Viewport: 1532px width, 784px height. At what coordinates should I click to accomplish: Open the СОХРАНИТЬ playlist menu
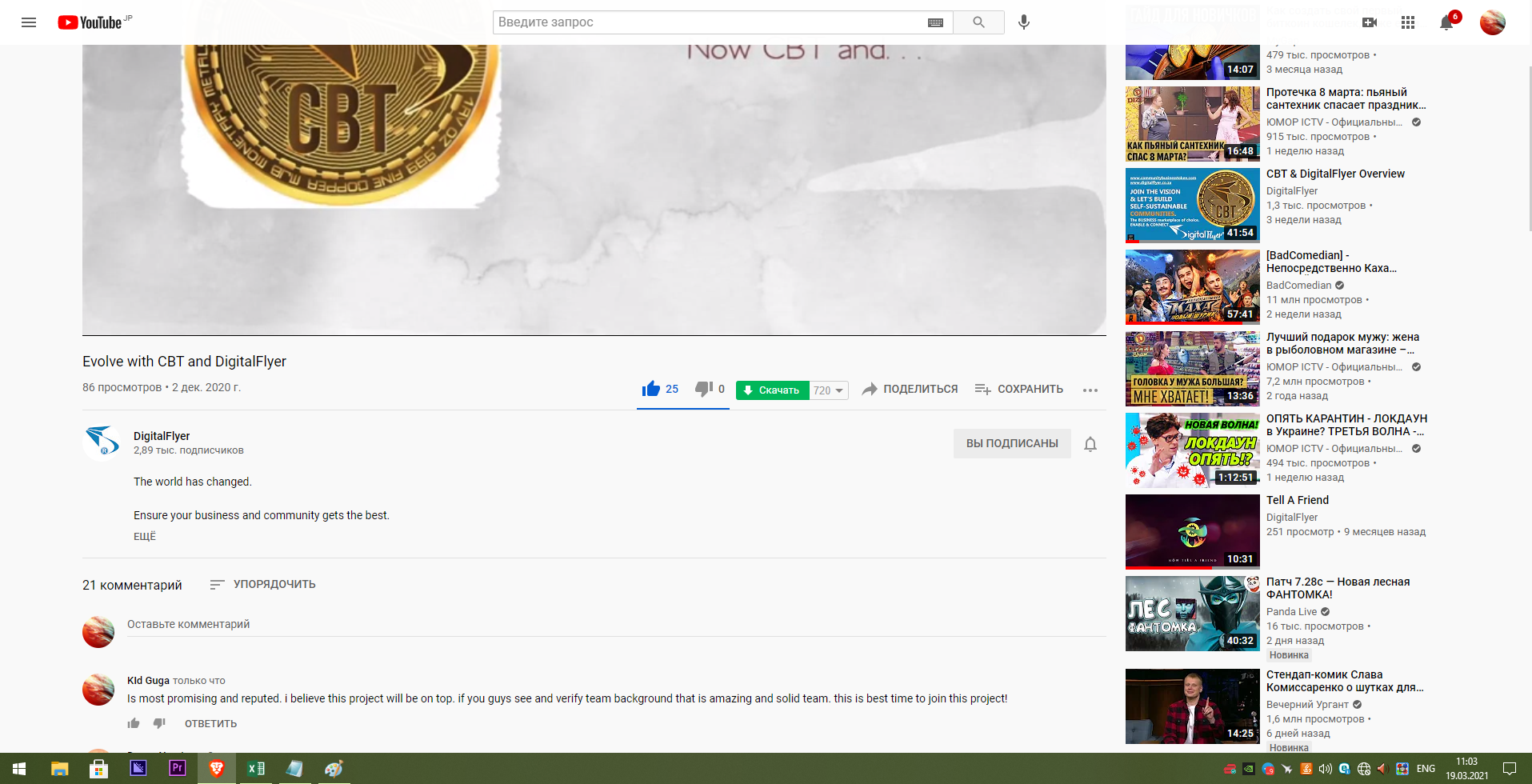coord(1019,390)
